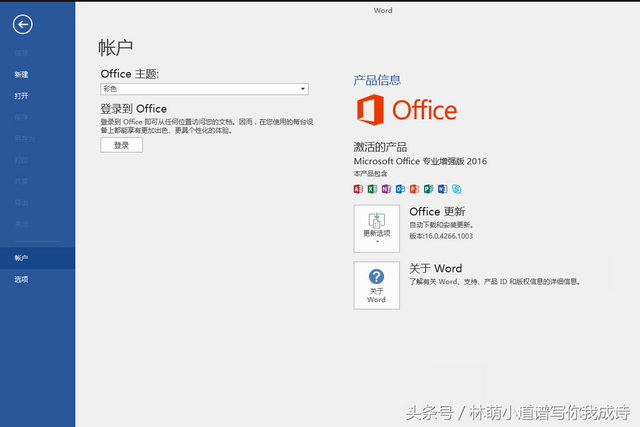Click the 登录 sign-in button

122,145
